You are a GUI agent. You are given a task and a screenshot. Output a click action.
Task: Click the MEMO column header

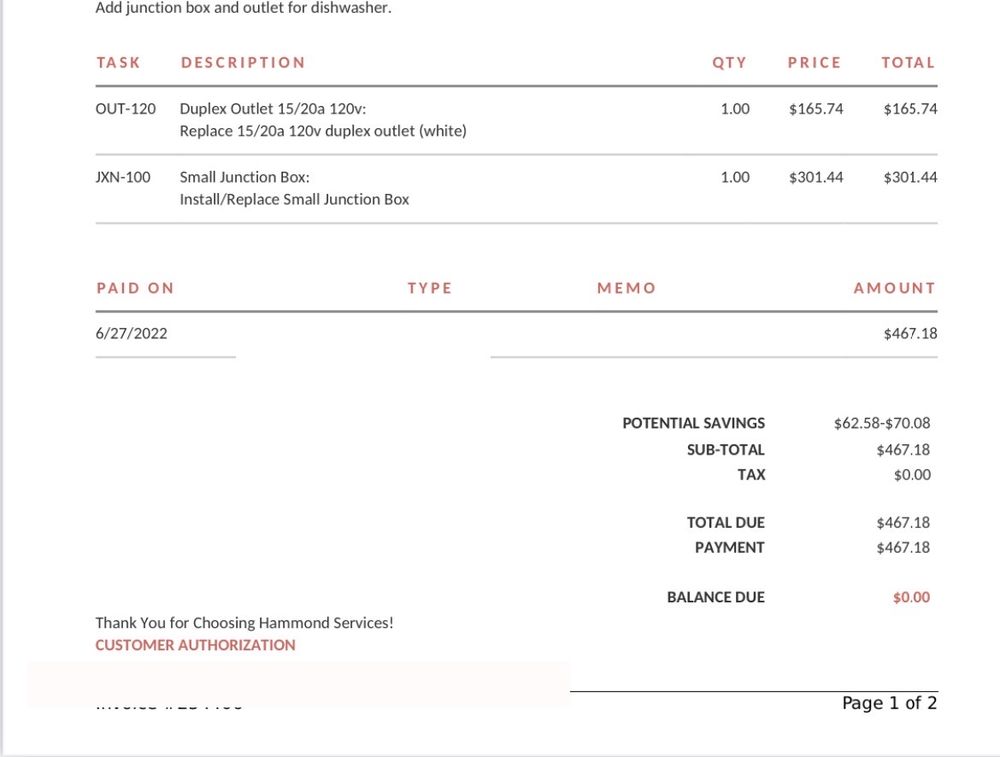point(626,288)
